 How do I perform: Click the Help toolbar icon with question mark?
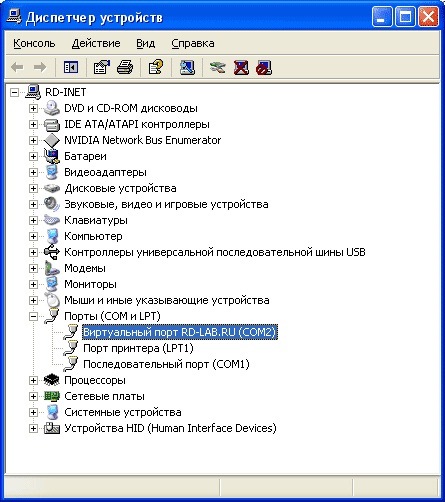(x=156, y=67)
